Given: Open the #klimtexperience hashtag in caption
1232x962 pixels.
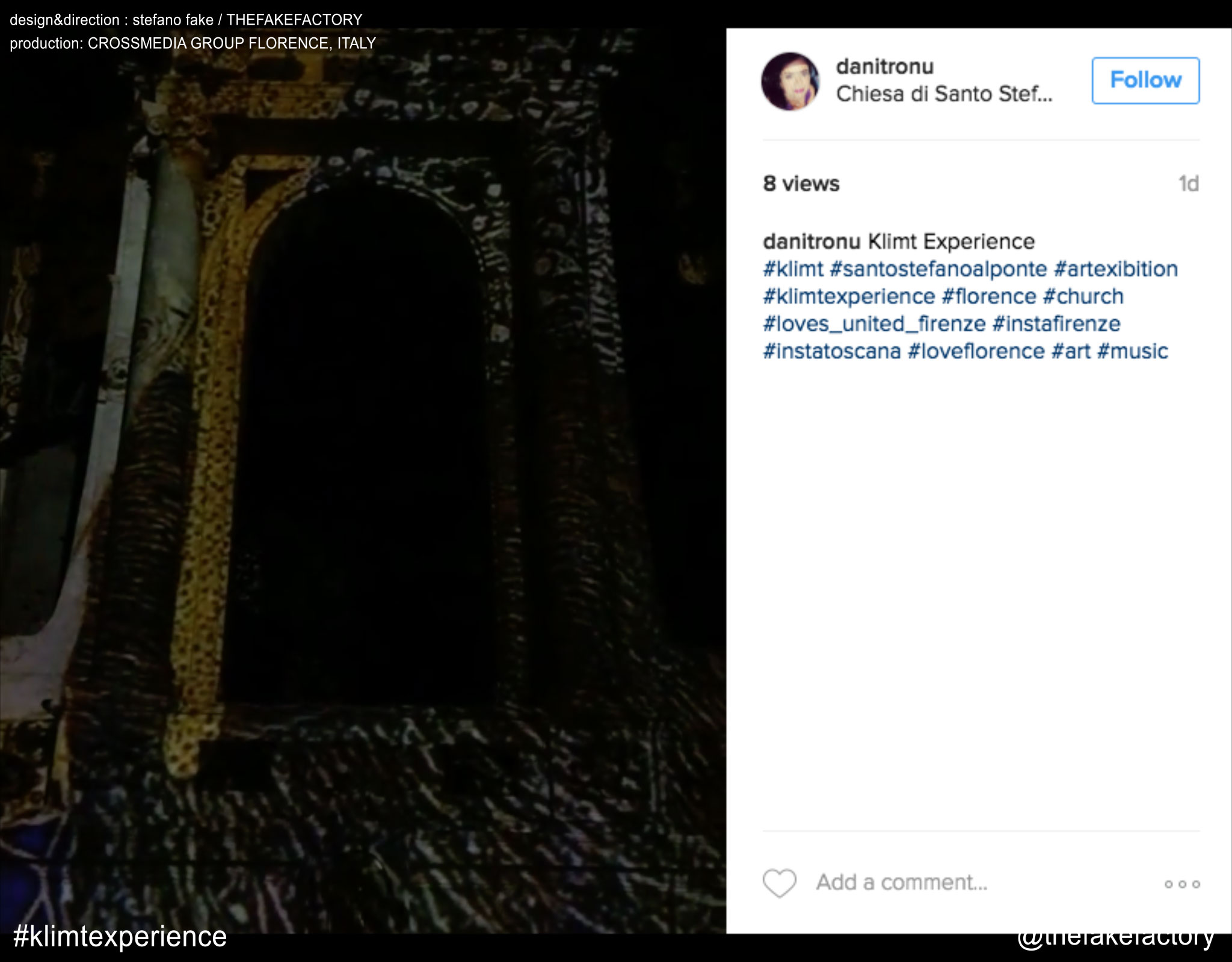Looking at the screenshot, I should [x=849, y=296].
